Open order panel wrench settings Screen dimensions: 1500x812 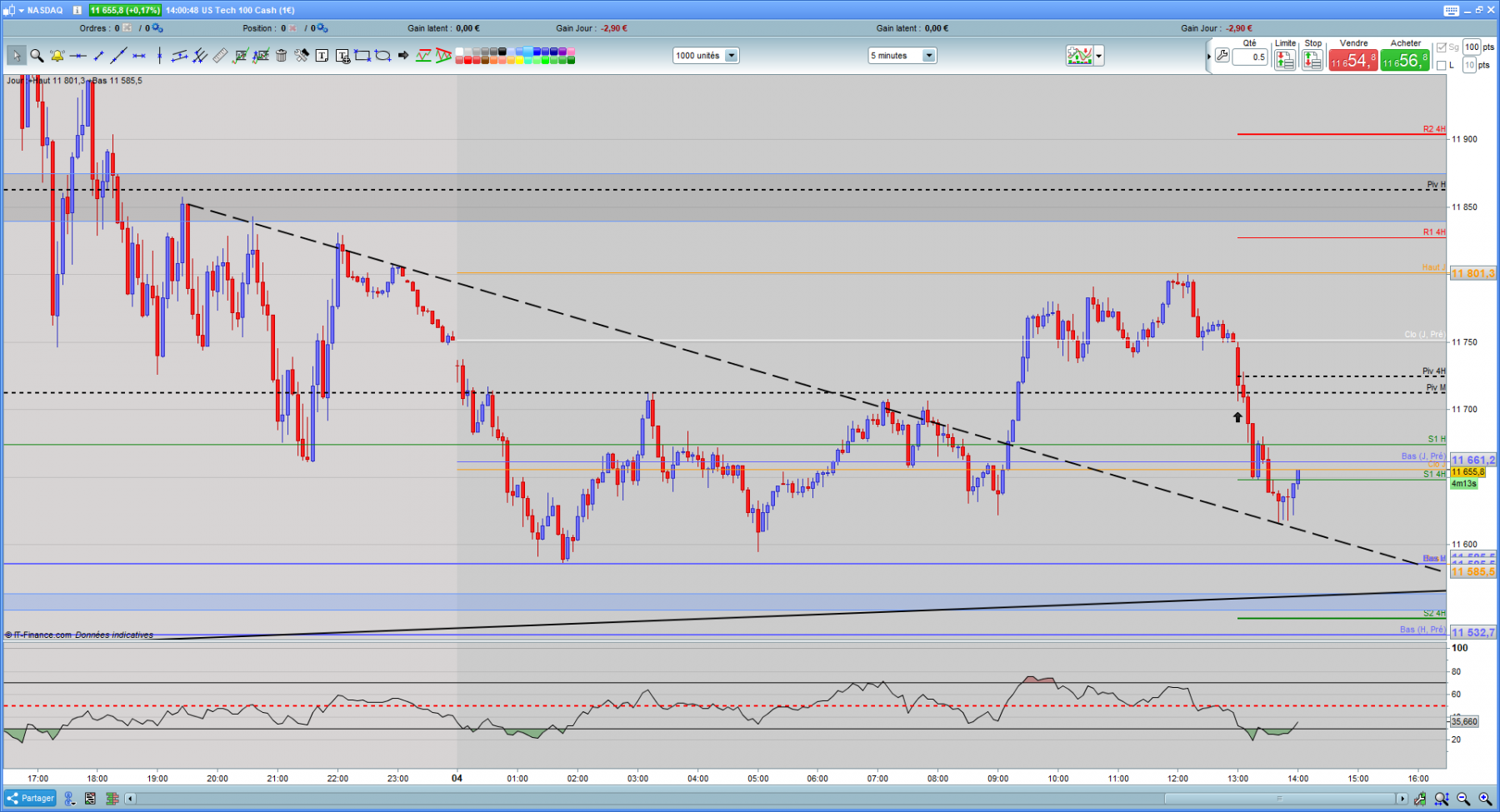pyautogui.click(x=1222, y=56)
